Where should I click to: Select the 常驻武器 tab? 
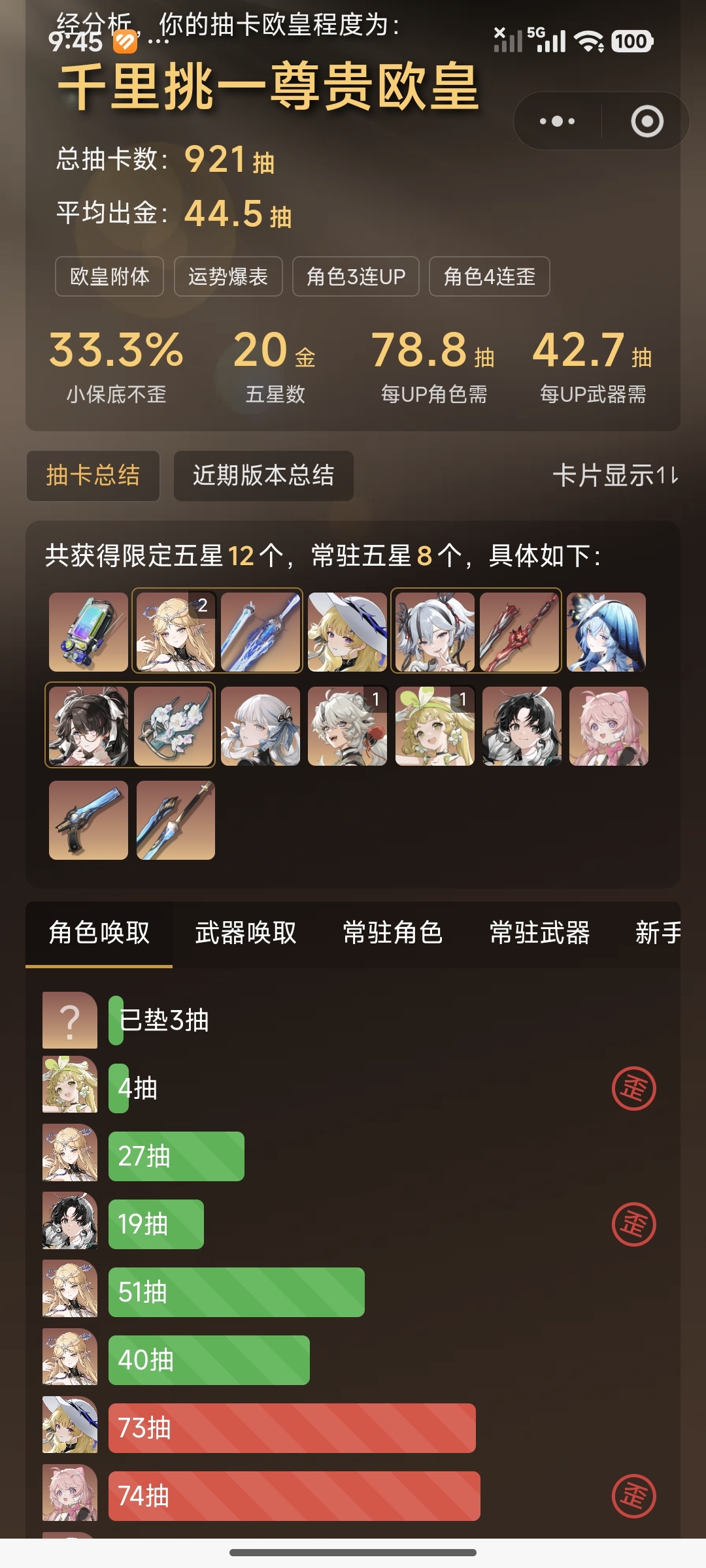click(540, 933)
